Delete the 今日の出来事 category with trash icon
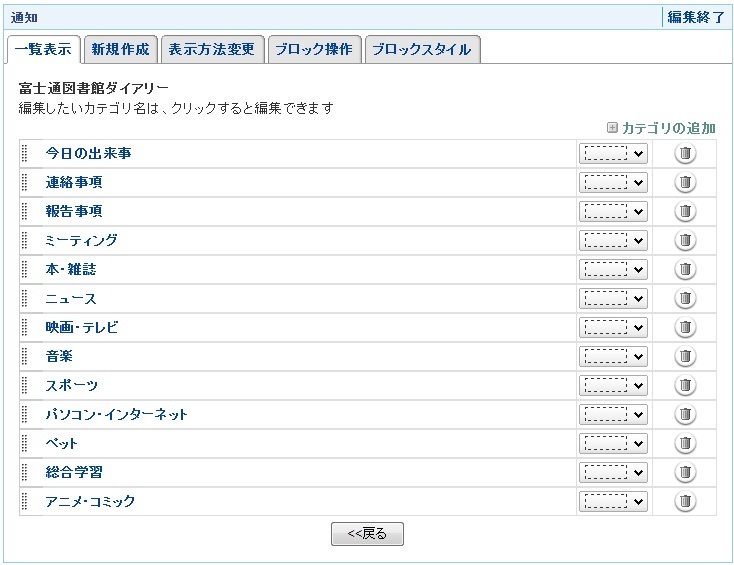This screenshot has width=734, height=565. coord(685,153)
